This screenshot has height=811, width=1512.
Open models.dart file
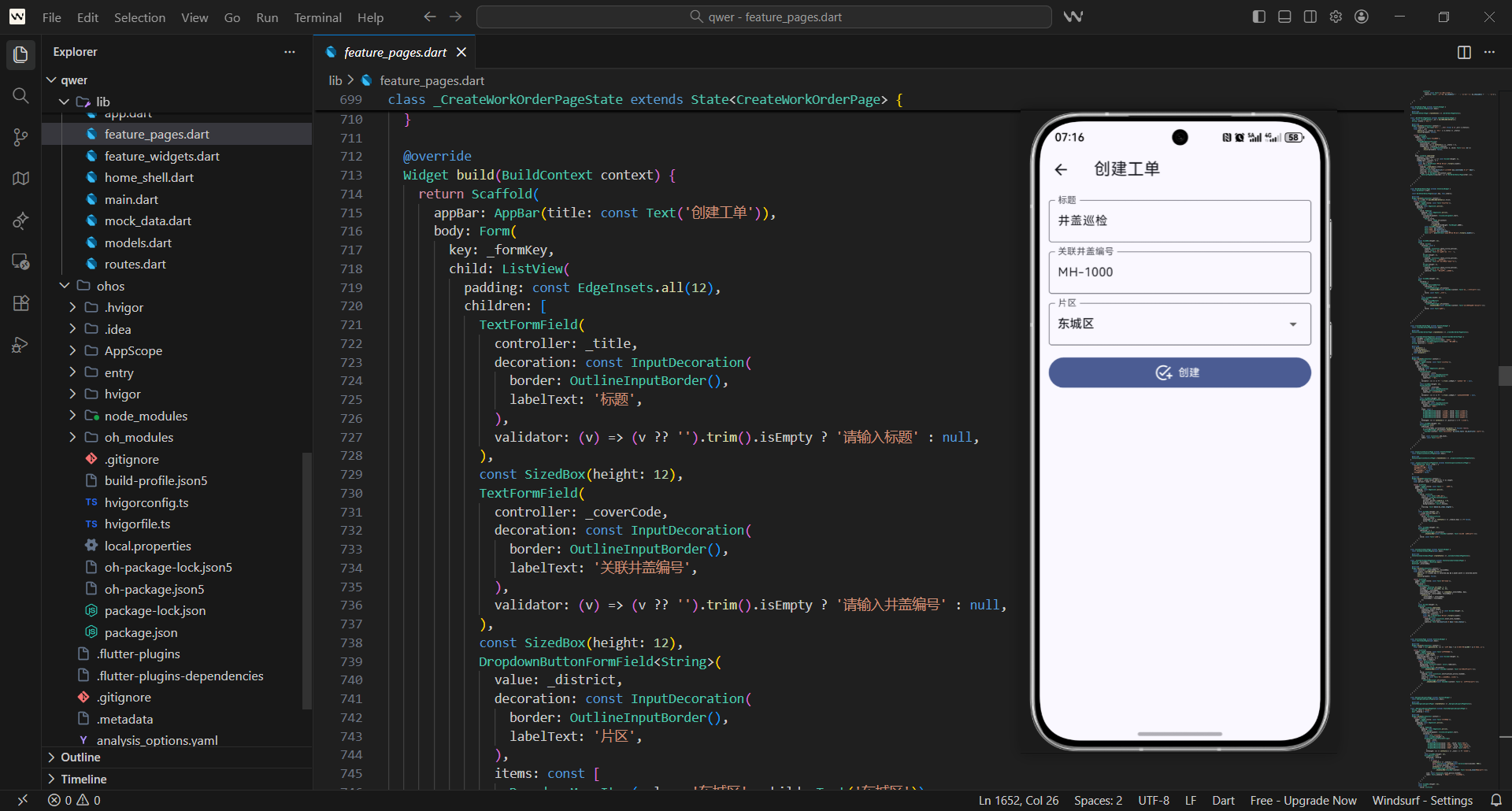pos(176,243)
